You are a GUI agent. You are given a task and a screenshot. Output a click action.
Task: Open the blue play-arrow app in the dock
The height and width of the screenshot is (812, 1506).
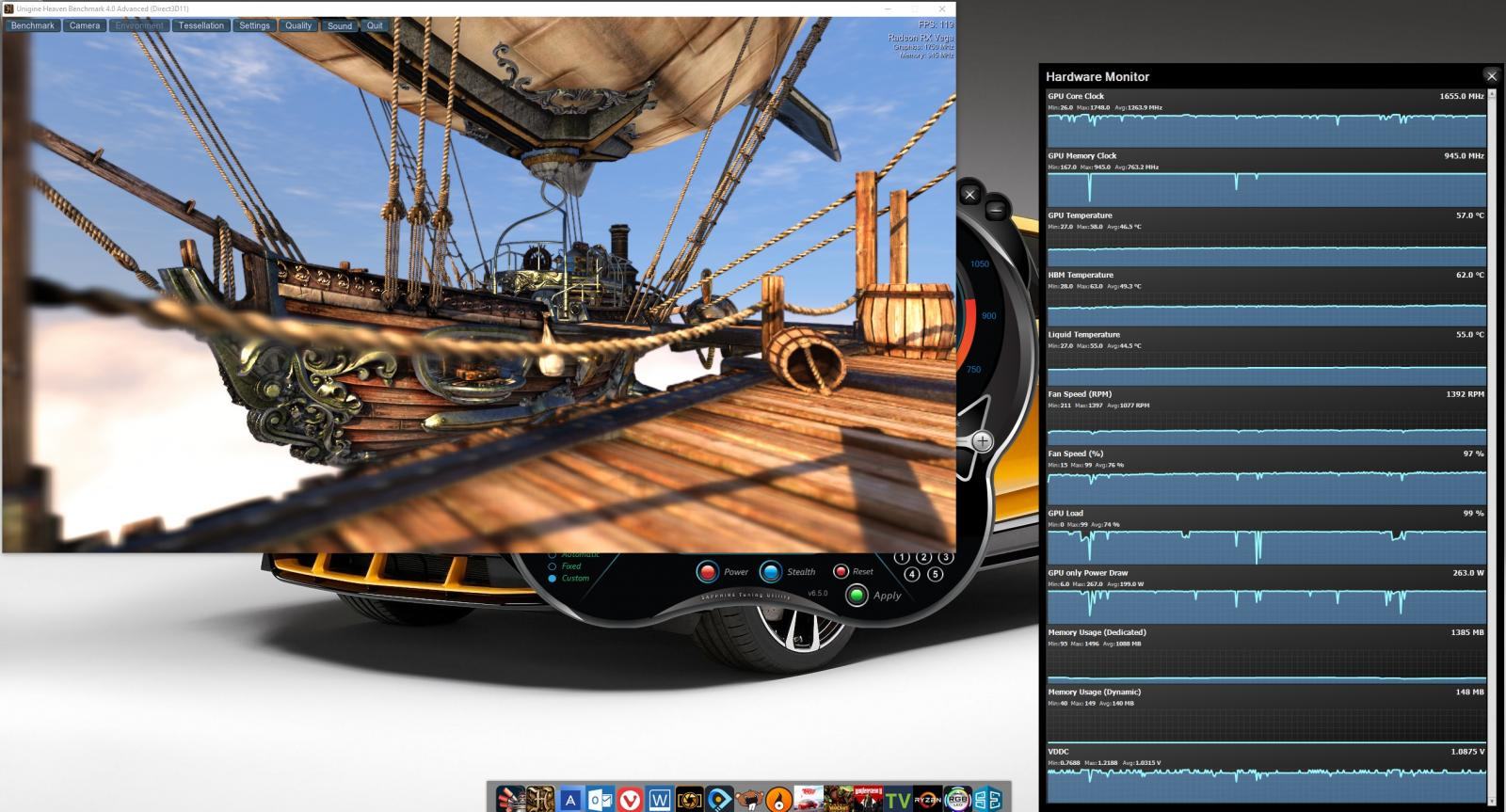tap(720, 801)
